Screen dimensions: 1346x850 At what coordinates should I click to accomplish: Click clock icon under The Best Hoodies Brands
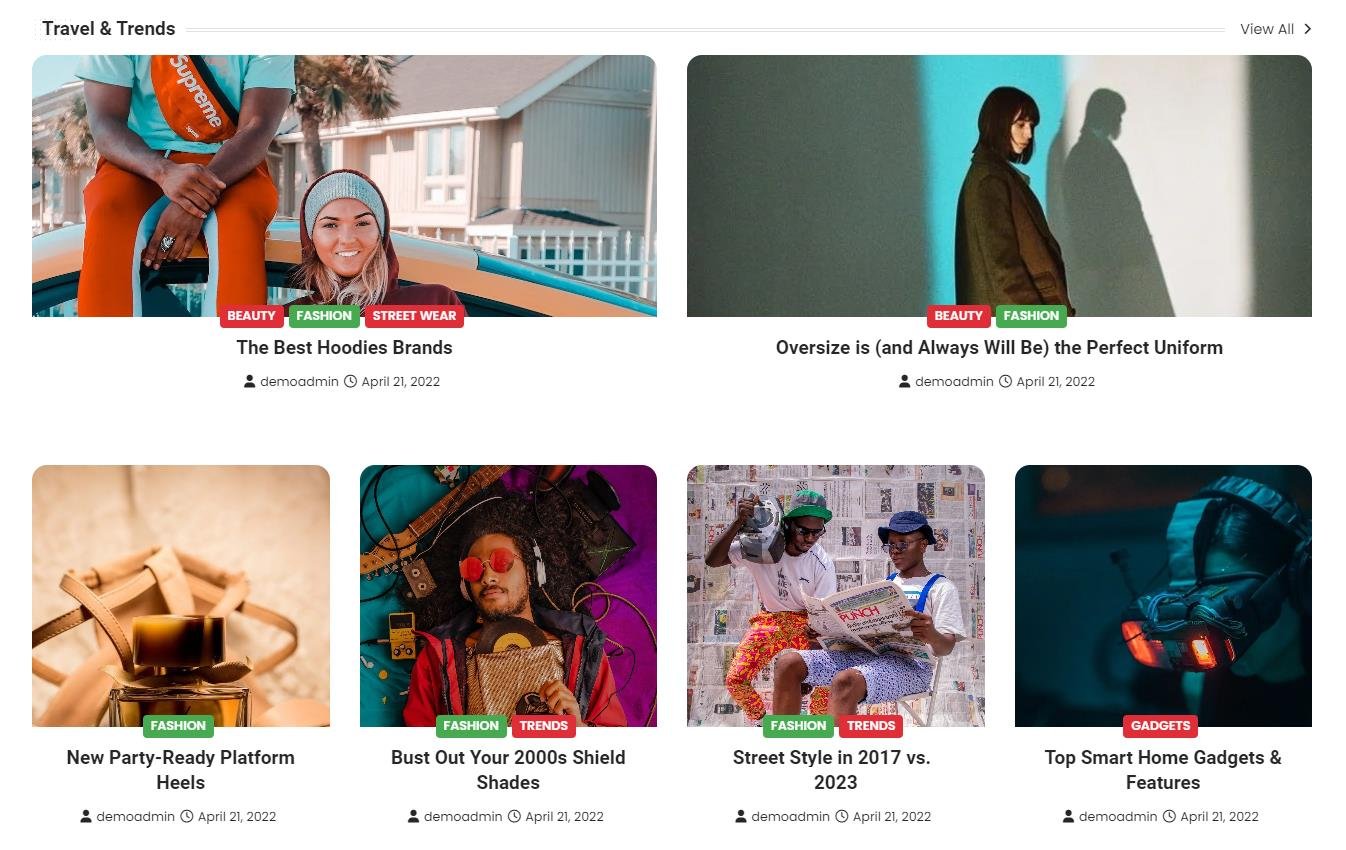[x=351, y=381]
